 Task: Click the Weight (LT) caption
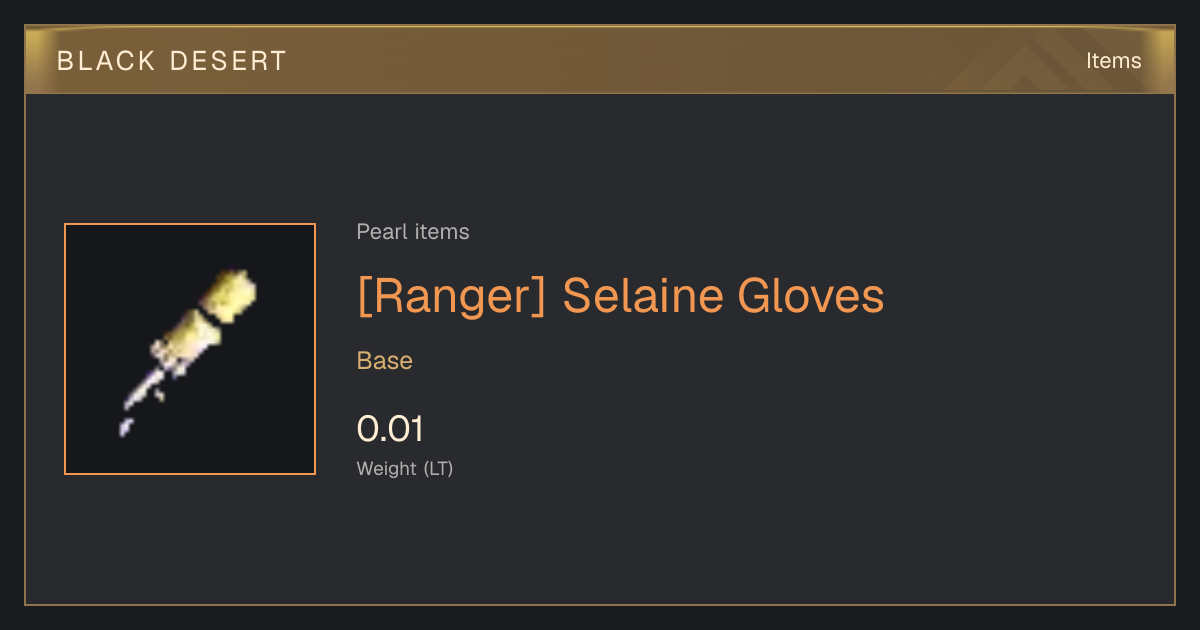click(x=405, y=468)
